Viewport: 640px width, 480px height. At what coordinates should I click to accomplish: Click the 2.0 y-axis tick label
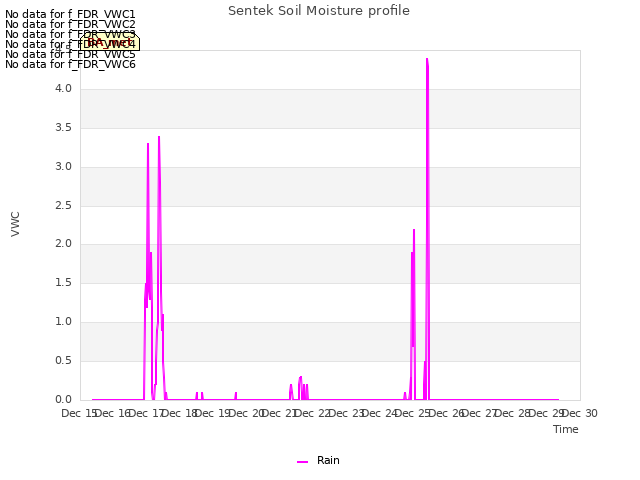pos(63,244)
